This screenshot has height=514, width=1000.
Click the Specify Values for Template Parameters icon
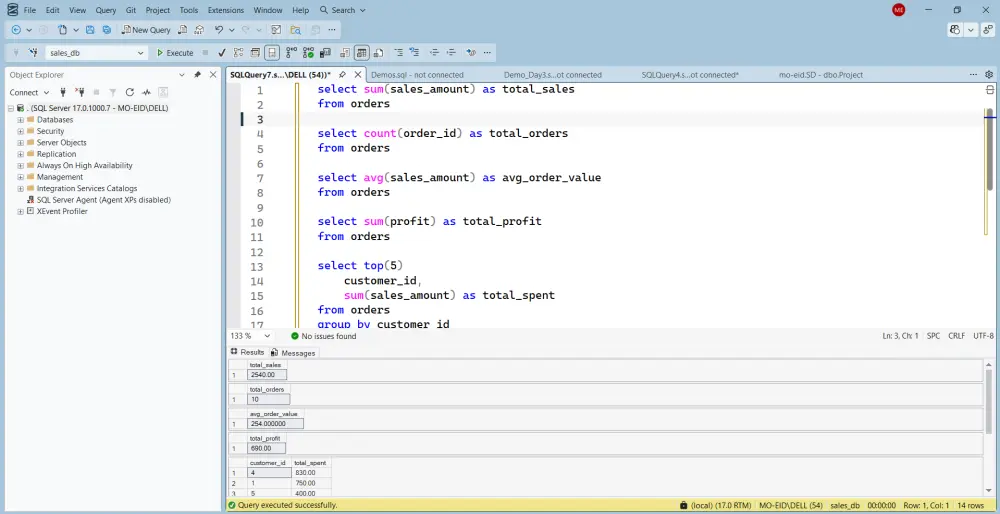(x=471, y=52)
